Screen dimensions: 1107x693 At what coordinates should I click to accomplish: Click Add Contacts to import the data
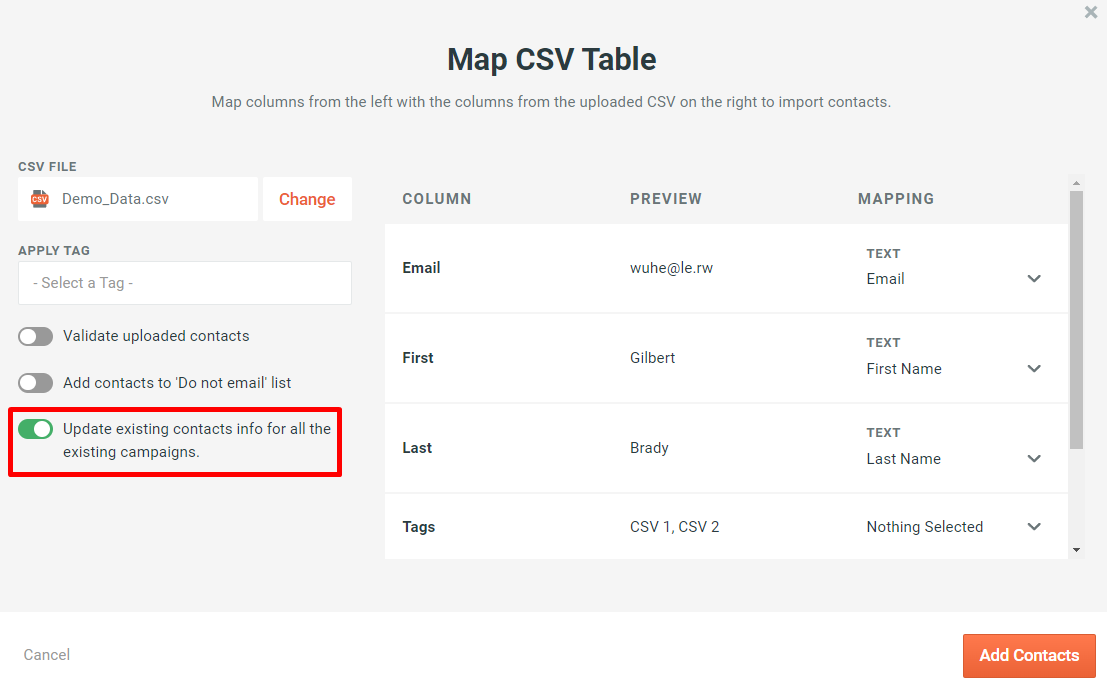coord(1029,655)
